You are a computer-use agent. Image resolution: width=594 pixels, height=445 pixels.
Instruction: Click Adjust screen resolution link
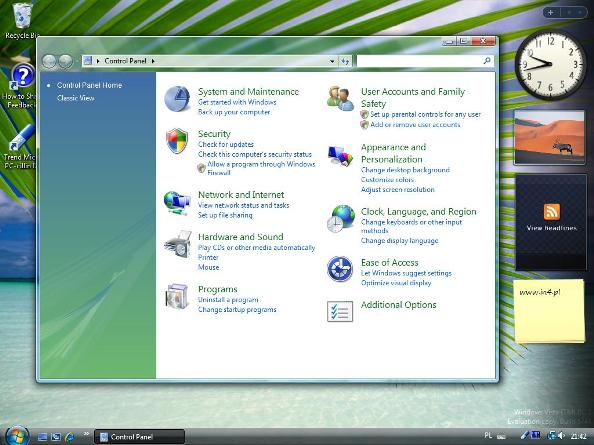coord(398,190)
